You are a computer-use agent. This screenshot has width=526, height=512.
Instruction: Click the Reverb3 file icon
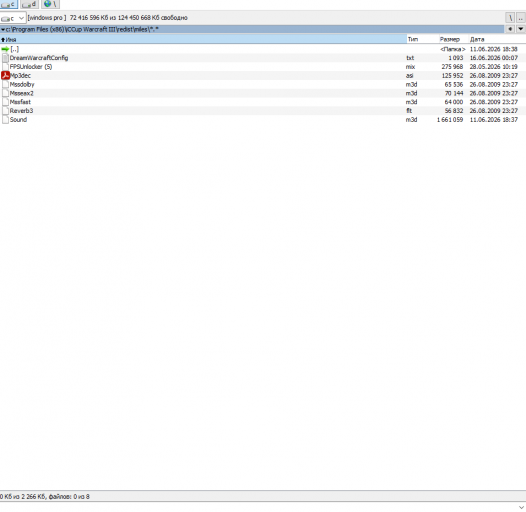[5, 111]
